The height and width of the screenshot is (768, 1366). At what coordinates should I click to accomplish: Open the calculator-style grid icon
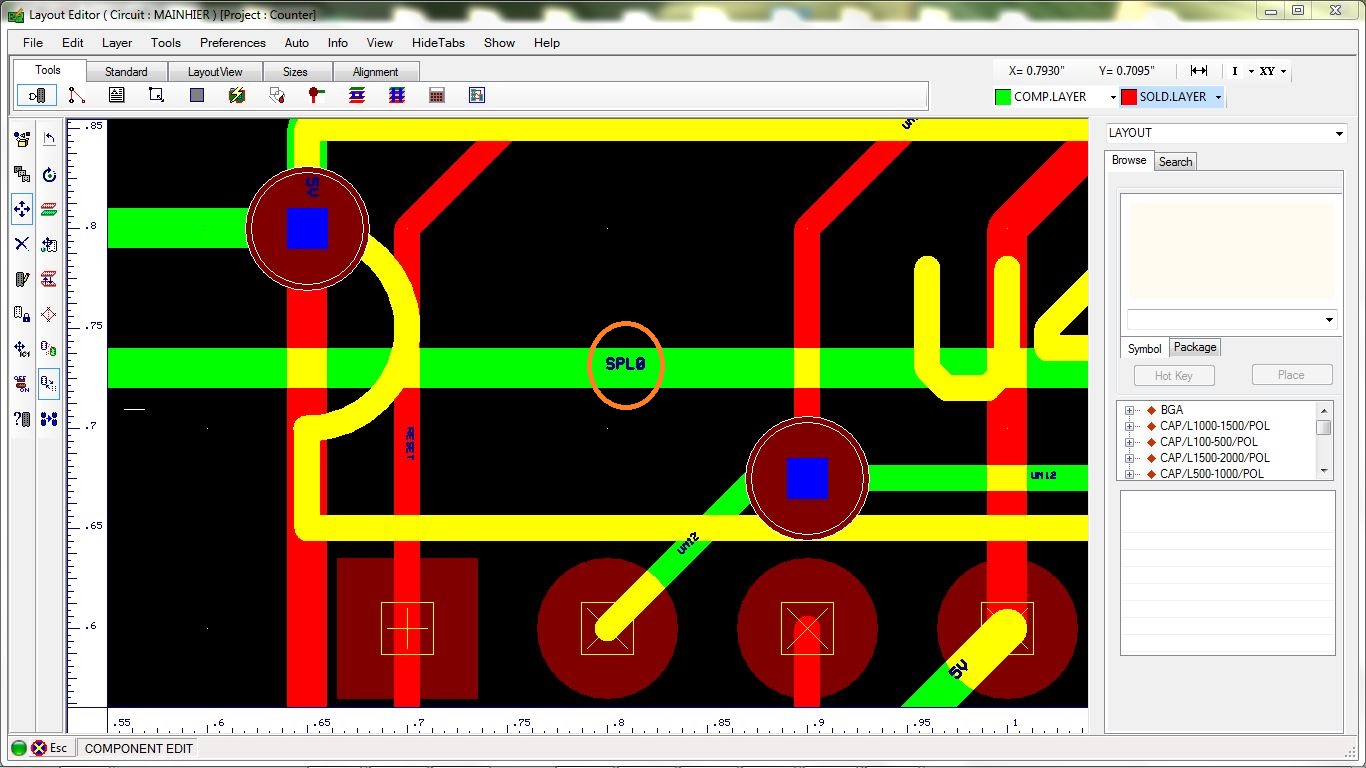click(437, 96)
